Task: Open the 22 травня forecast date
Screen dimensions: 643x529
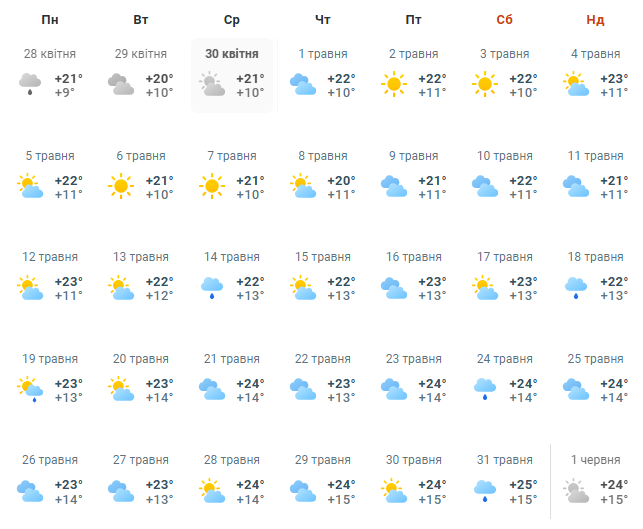Action: coord(322,359)
